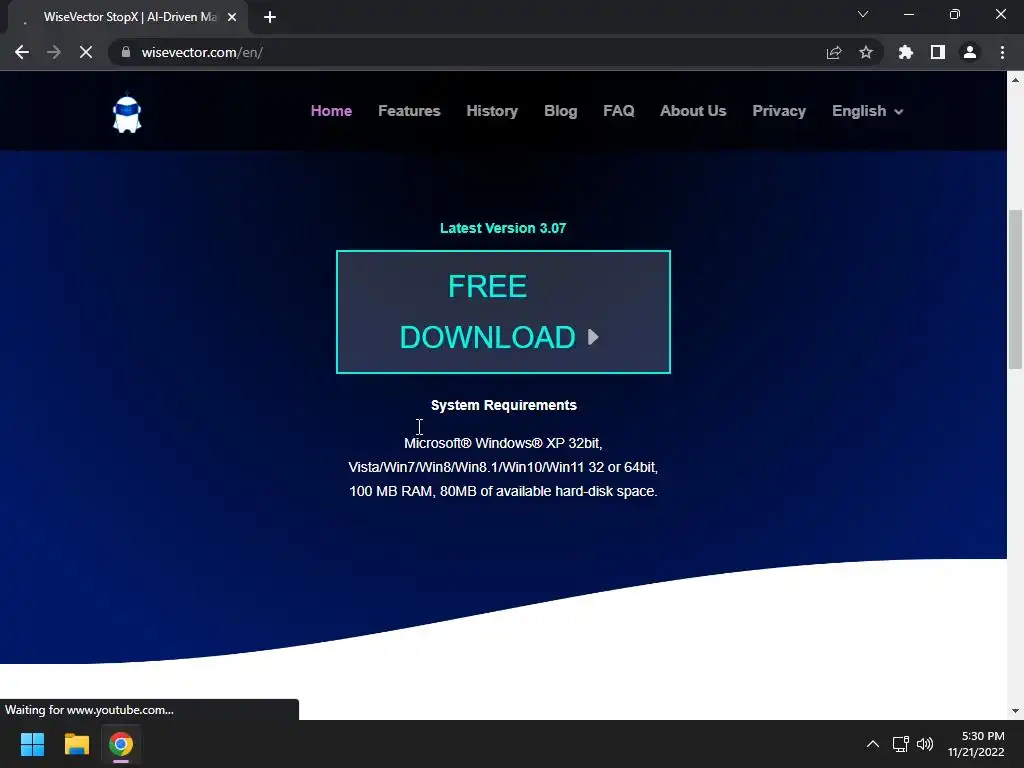Click the Latest Version 3.07 text
1024x768 pixels.
(503, 228)
